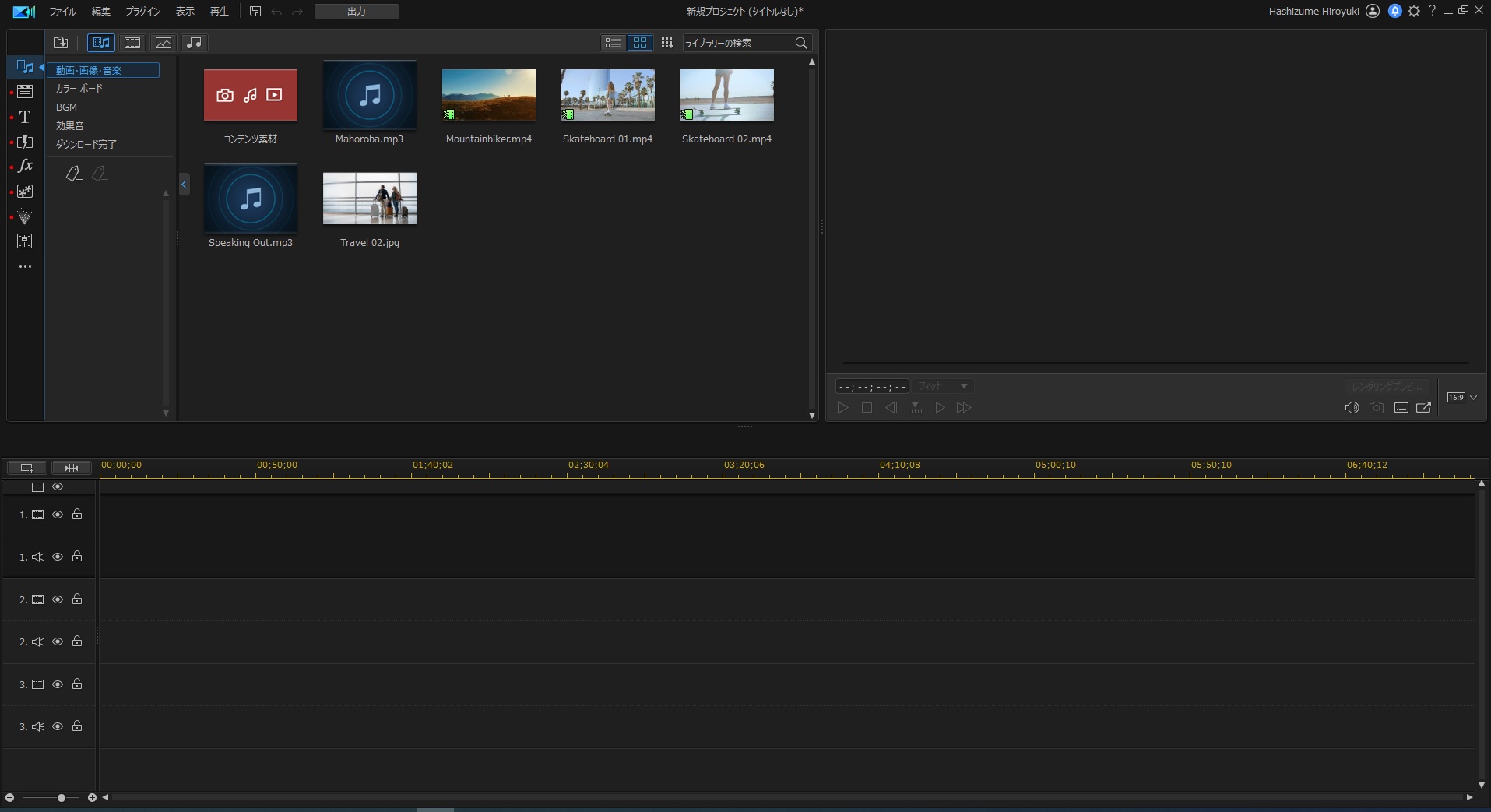Toggle visibility of video track 2
The width and height of the screenshot is (1491, 812).
58,599
